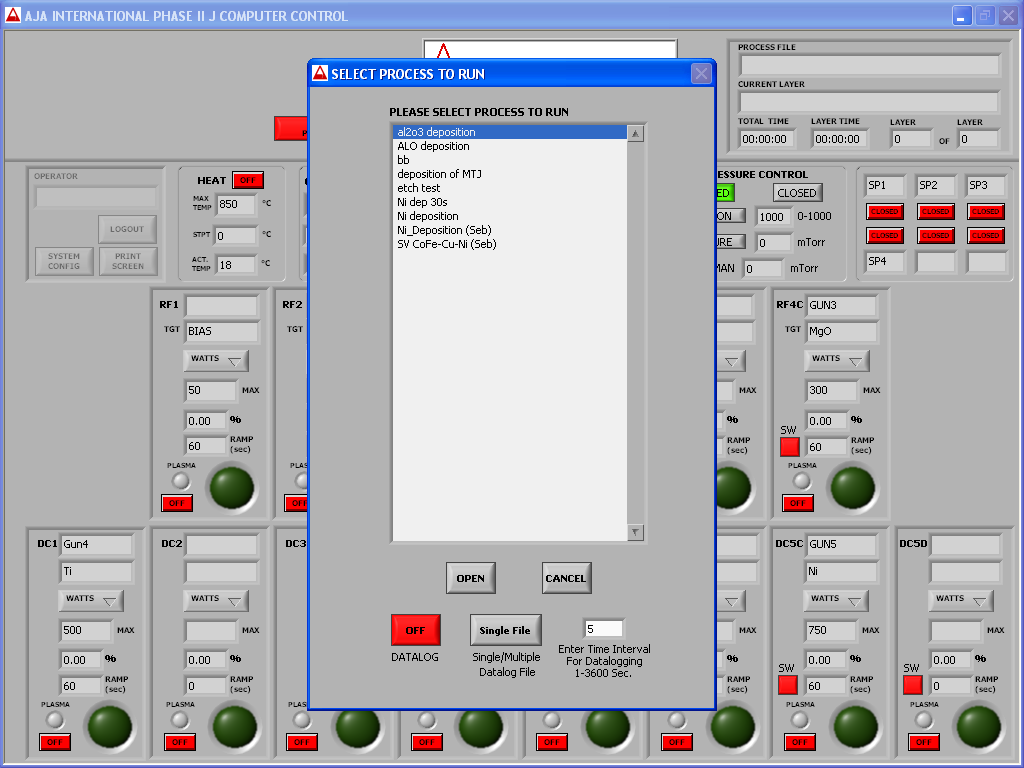
Task: Click the datalog time interval field
Action: [603, 629]
